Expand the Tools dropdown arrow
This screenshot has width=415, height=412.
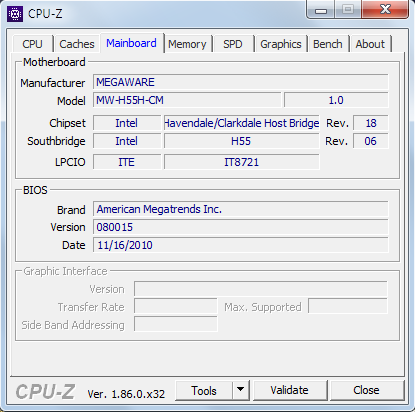pos(241,391)
